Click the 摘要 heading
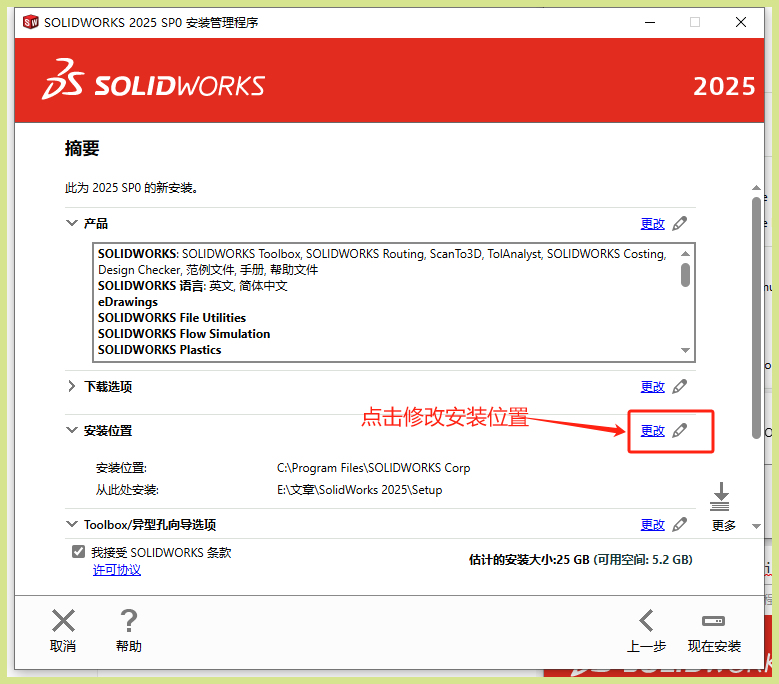Image resolution: width=779 pixels, height=684 pixels. [x=82, y=148]
